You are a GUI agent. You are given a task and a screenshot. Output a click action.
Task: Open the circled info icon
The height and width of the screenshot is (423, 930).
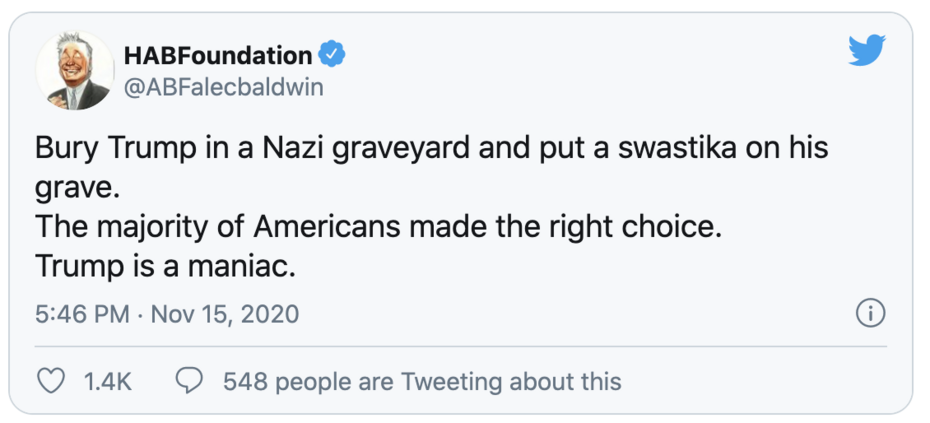click(x=871, y=313)
